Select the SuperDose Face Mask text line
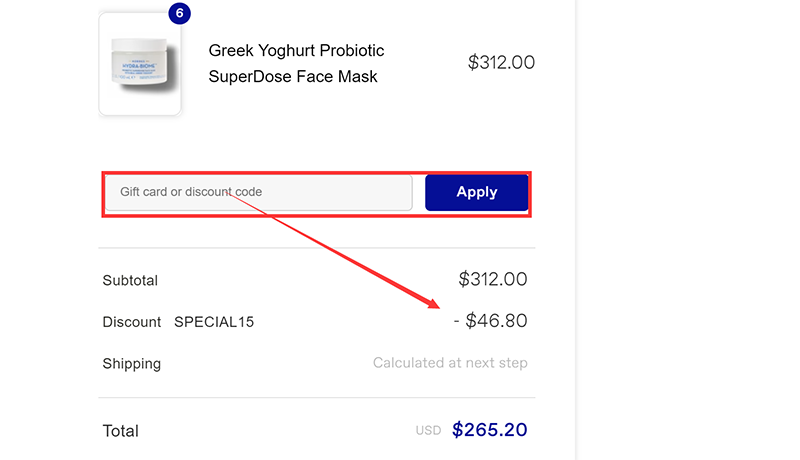Viewport: 800px width, 460px height. (293, 77)
